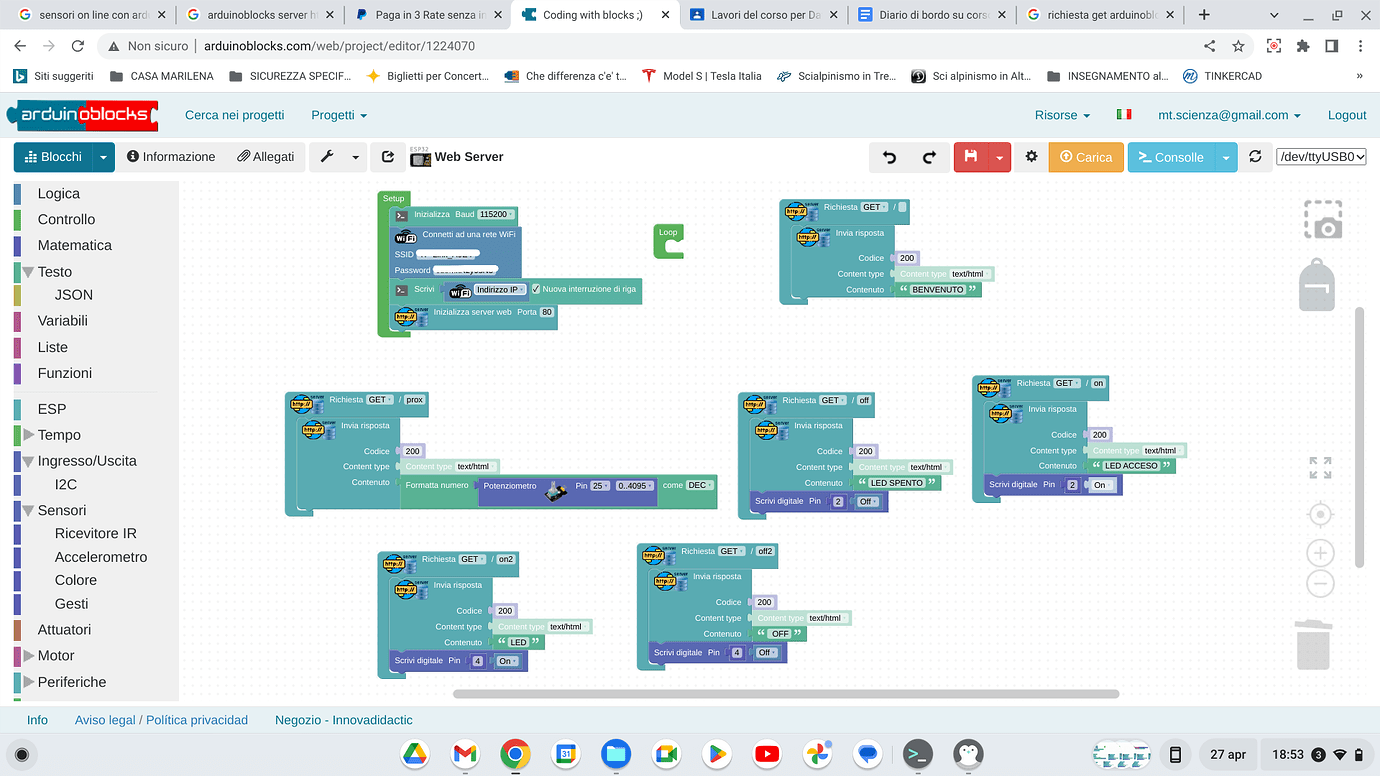Click the Logout link
1380x776 pixels.
coord(1346,114)
